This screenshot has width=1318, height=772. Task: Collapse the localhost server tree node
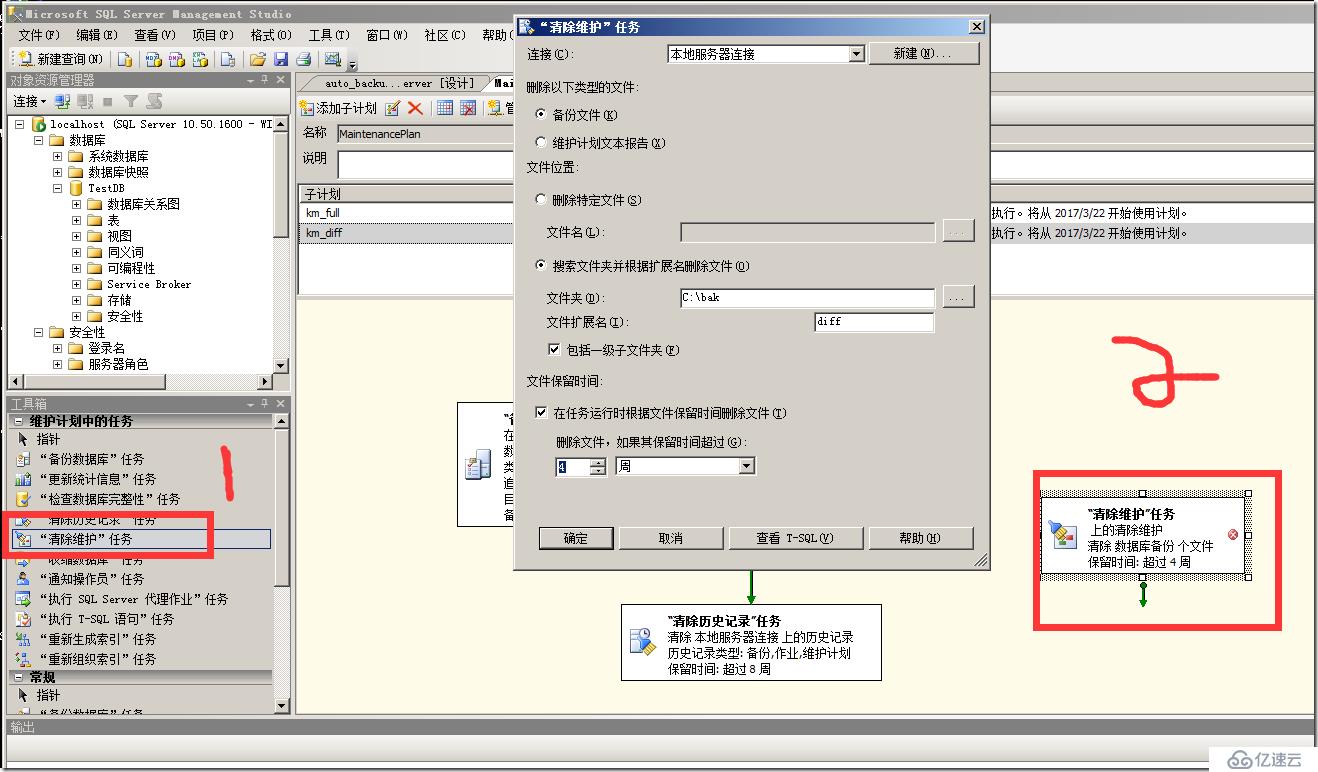point(21,124)
